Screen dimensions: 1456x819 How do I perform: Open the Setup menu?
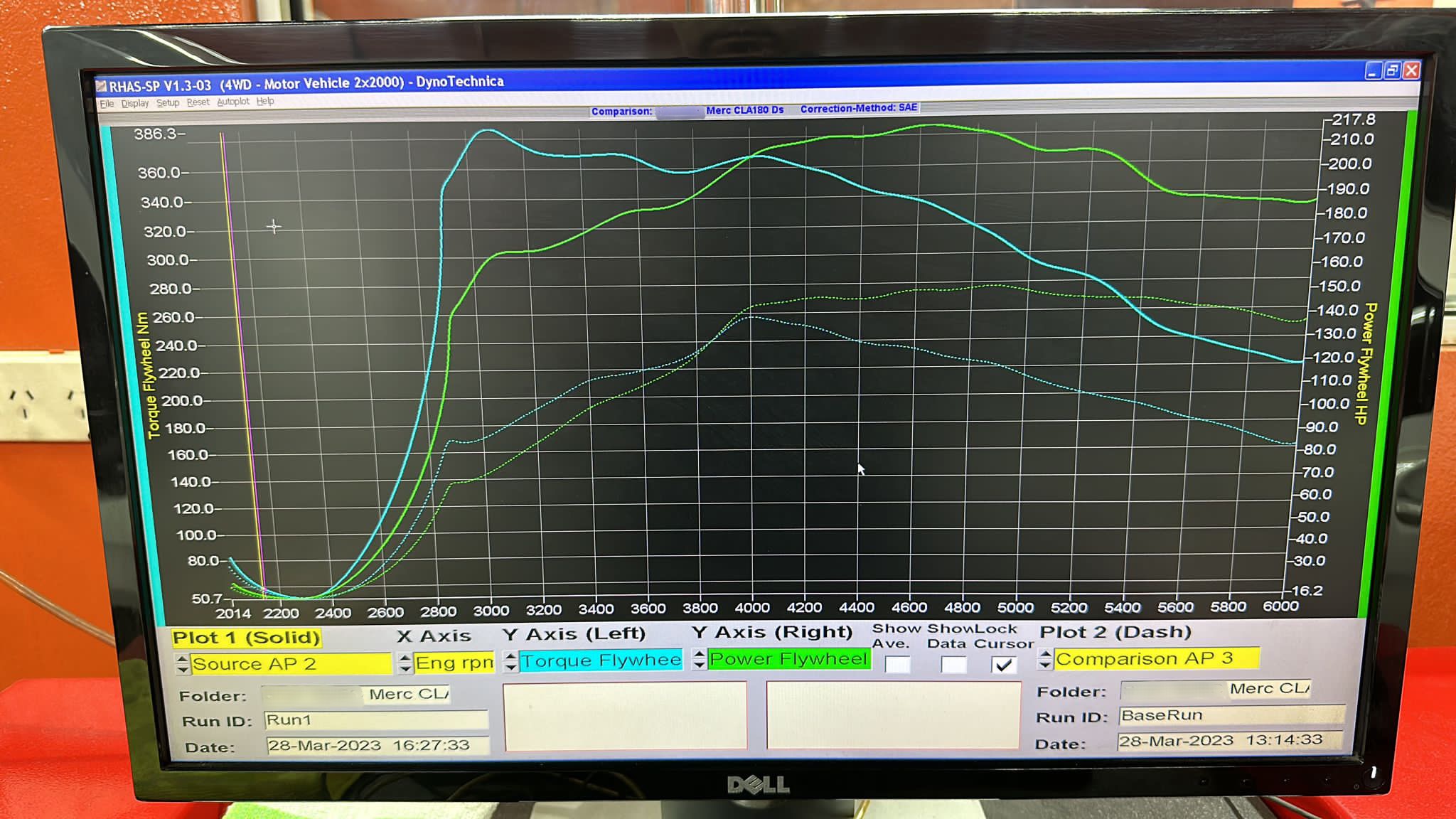click(x=168, y=103)
